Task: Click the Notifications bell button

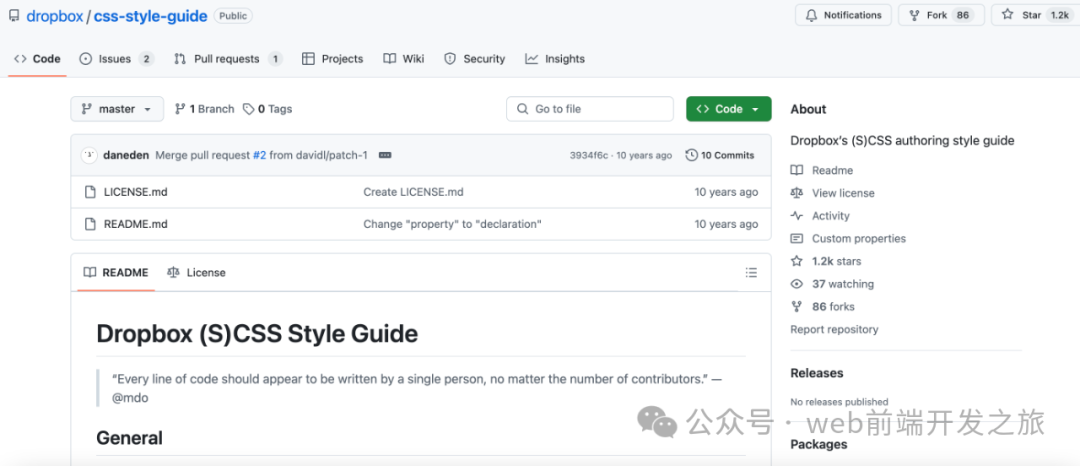Action: 842,15
